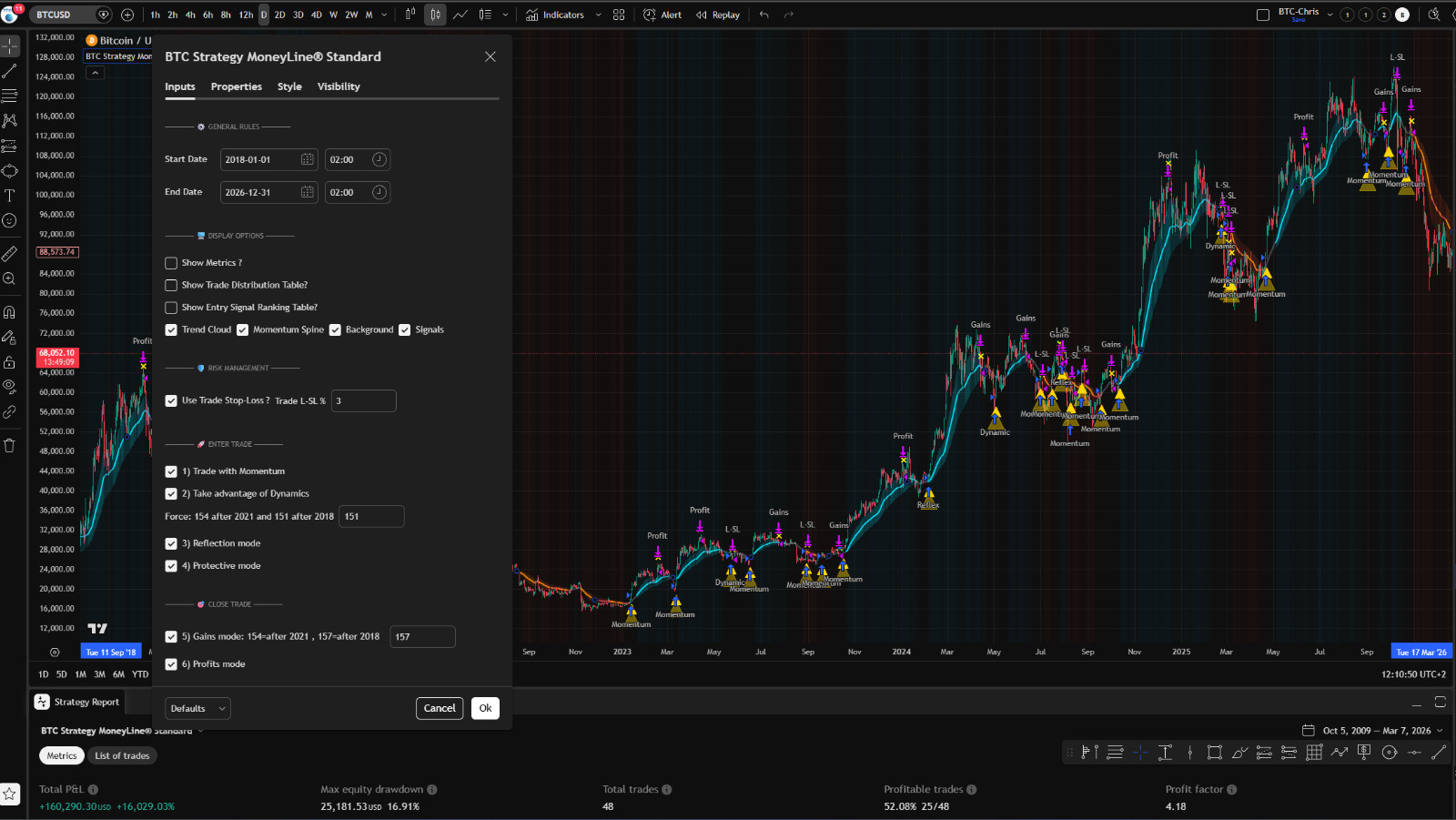Open the layout setup grid icon

(x=619, y=15)
